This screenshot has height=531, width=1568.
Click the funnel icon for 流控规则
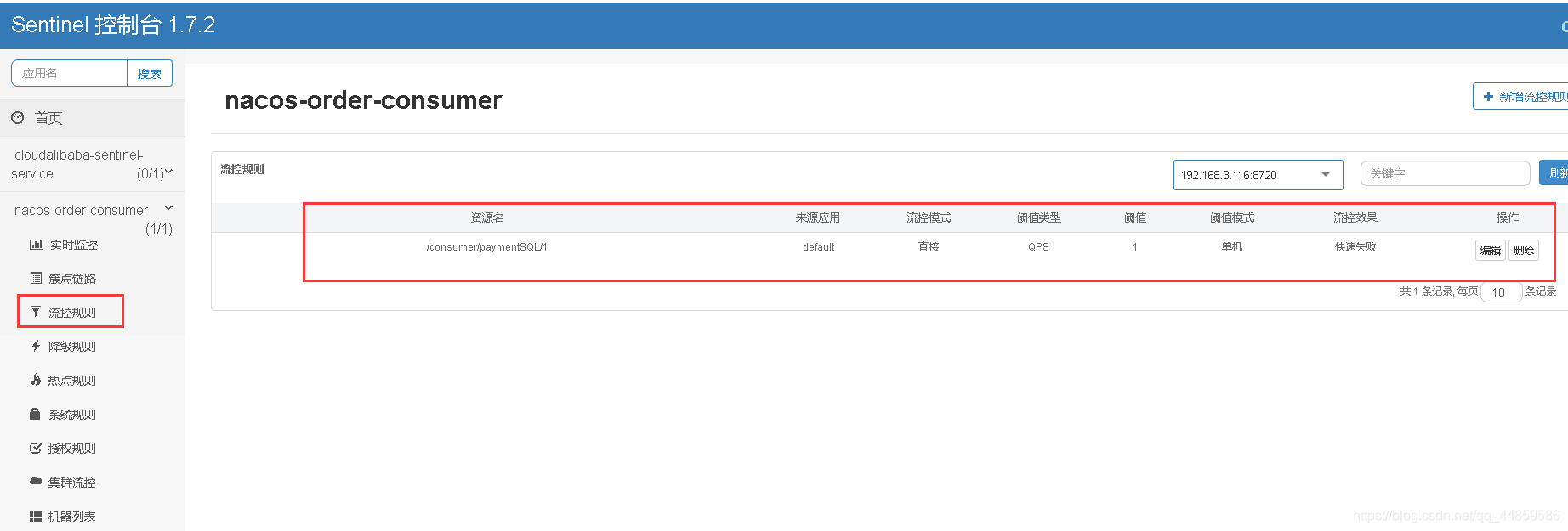click(x=35, y=312)
